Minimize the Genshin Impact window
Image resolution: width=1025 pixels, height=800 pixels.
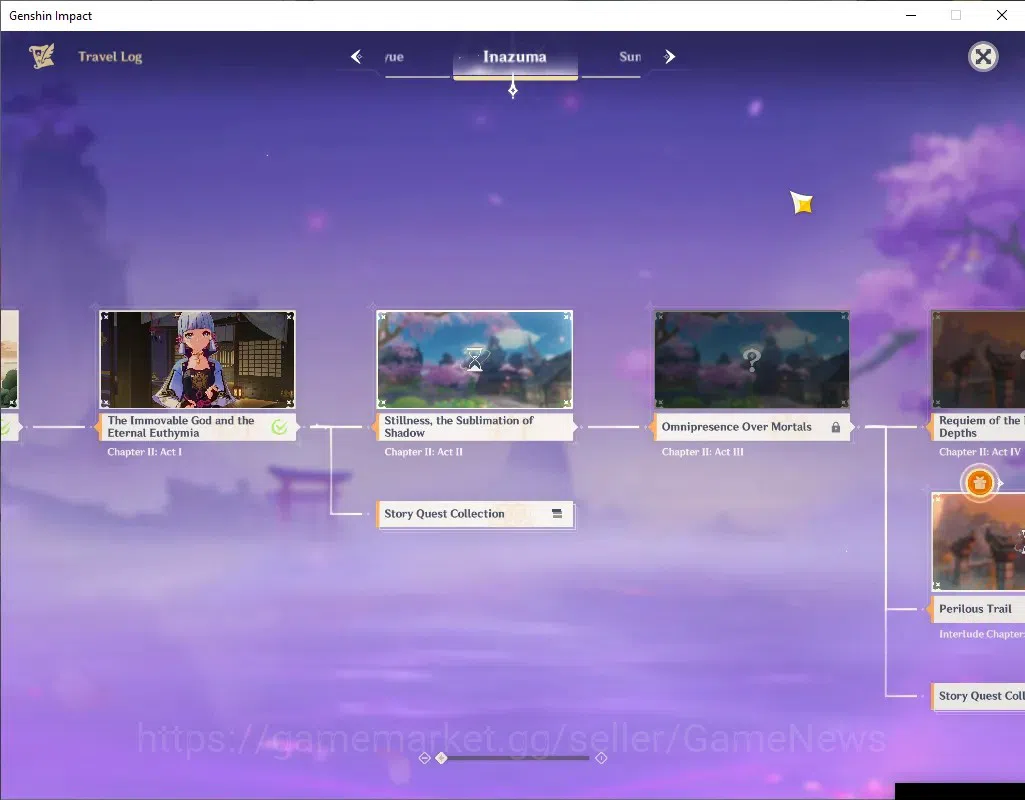point(911,15)
